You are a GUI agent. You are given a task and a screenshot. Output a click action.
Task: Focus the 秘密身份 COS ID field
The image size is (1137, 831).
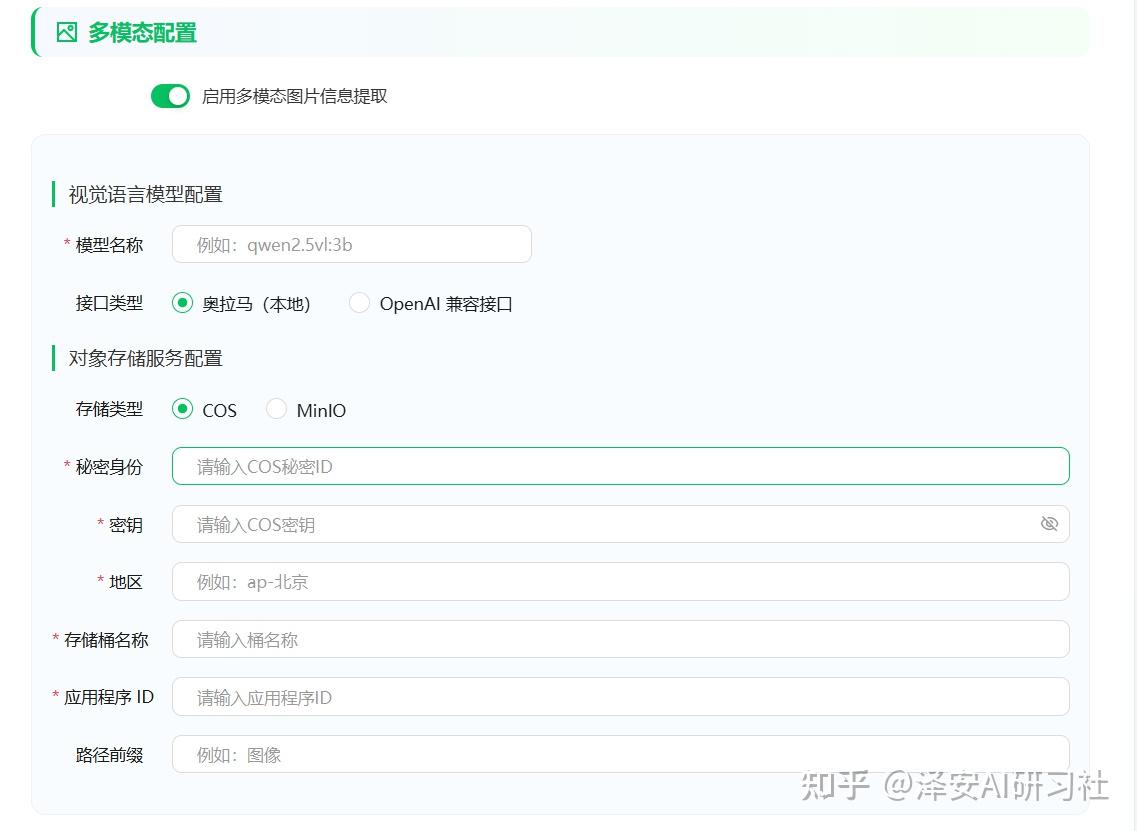click(x=620, y=466)
